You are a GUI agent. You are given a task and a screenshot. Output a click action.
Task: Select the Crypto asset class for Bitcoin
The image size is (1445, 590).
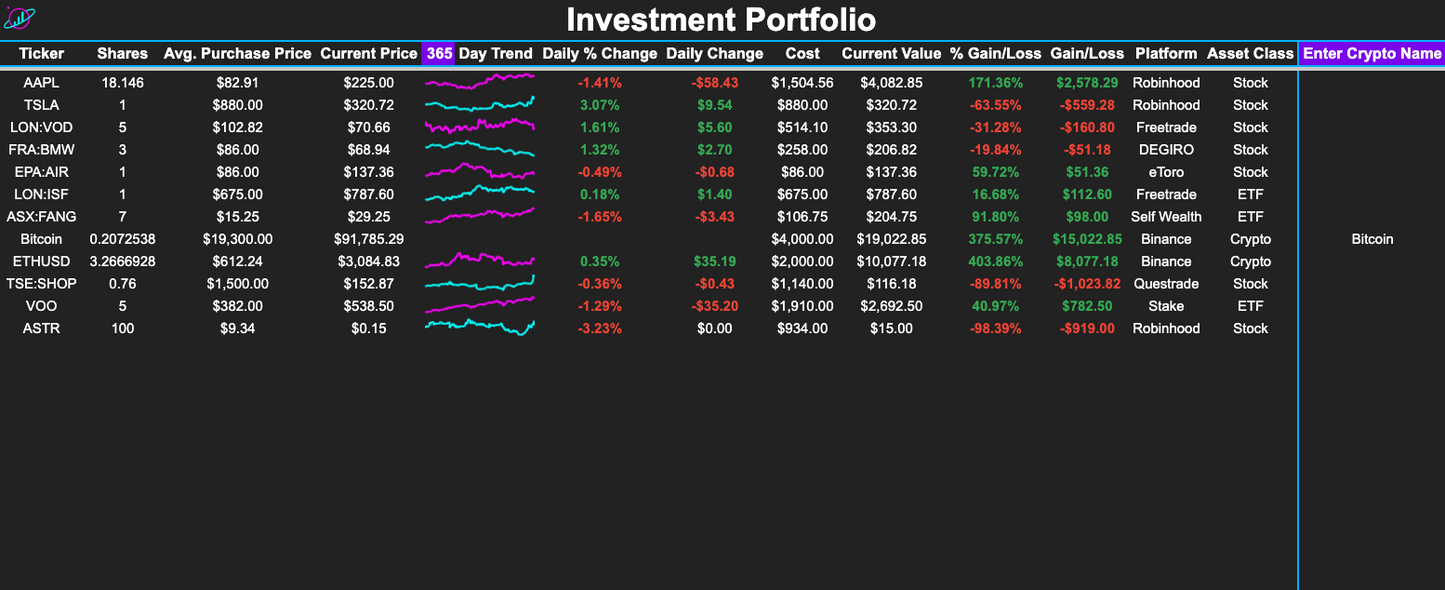[x=1249, y=238]
